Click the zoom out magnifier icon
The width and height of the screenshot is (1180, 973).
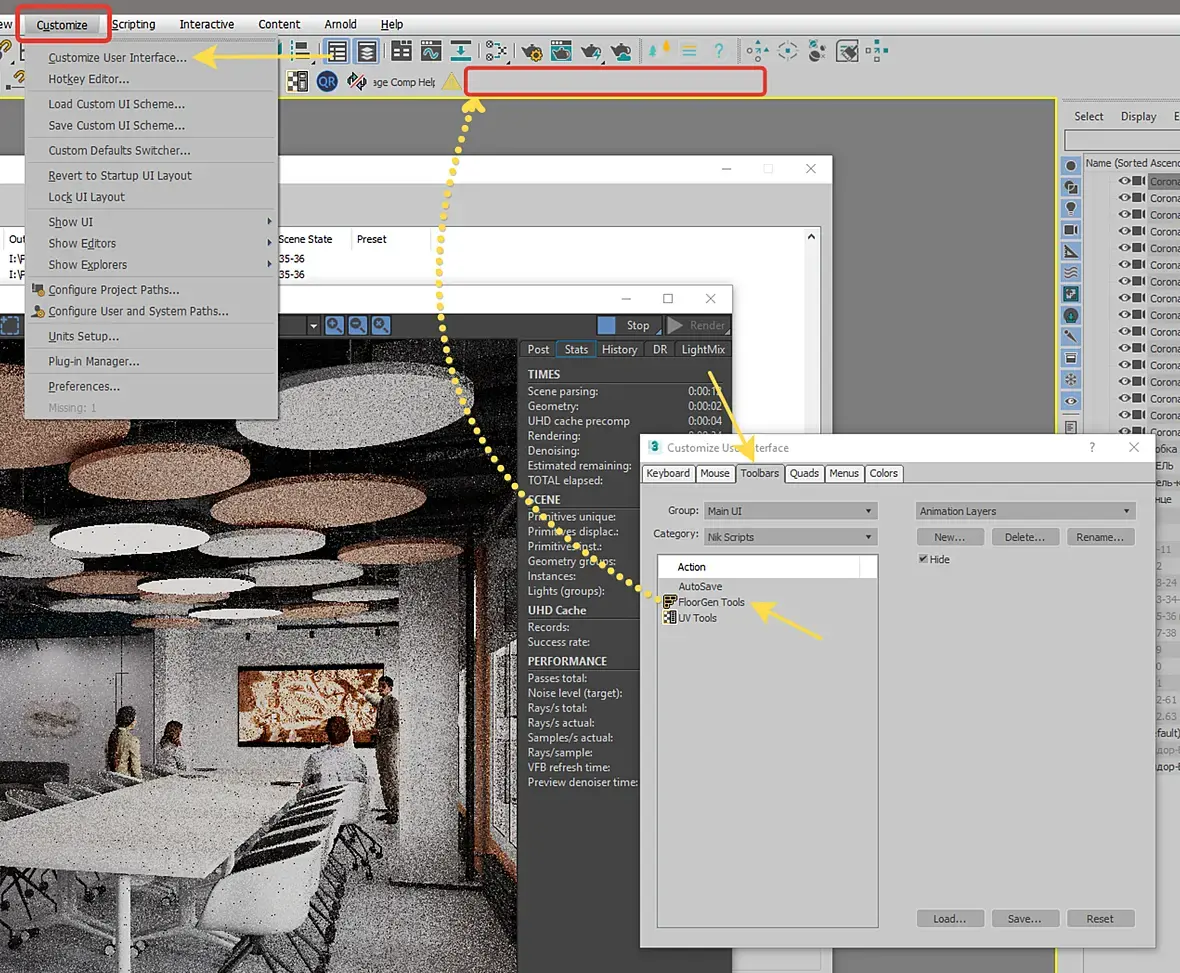(x=357, y=325)
